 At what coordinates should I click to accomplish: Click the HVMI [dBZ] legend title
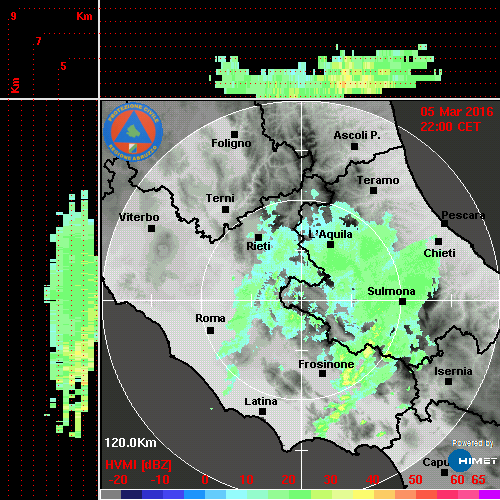[x=138, y=465]
